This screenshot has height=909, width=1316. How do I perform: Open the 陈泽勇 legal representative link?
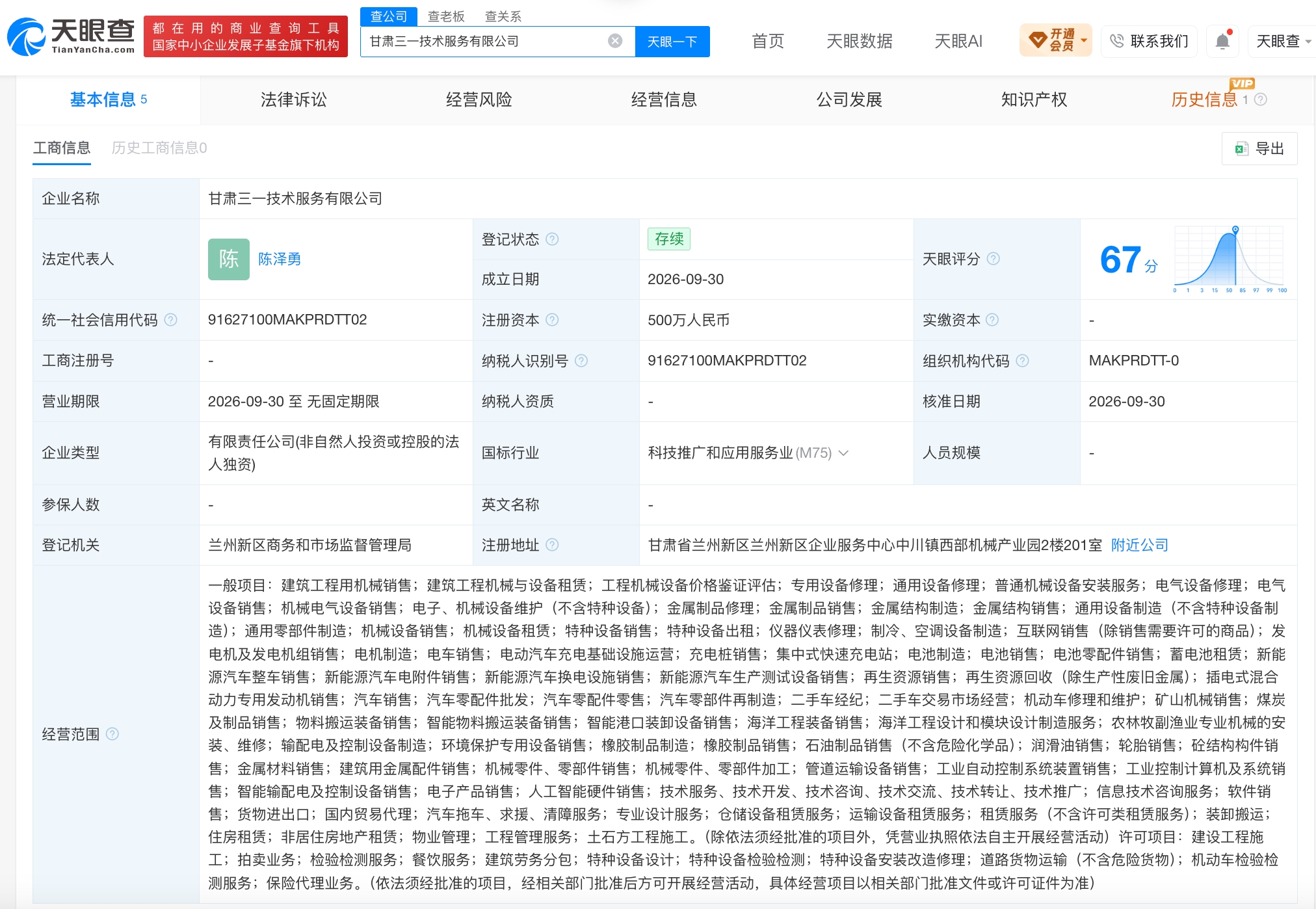pyautogui.click(x=280, y=259)
